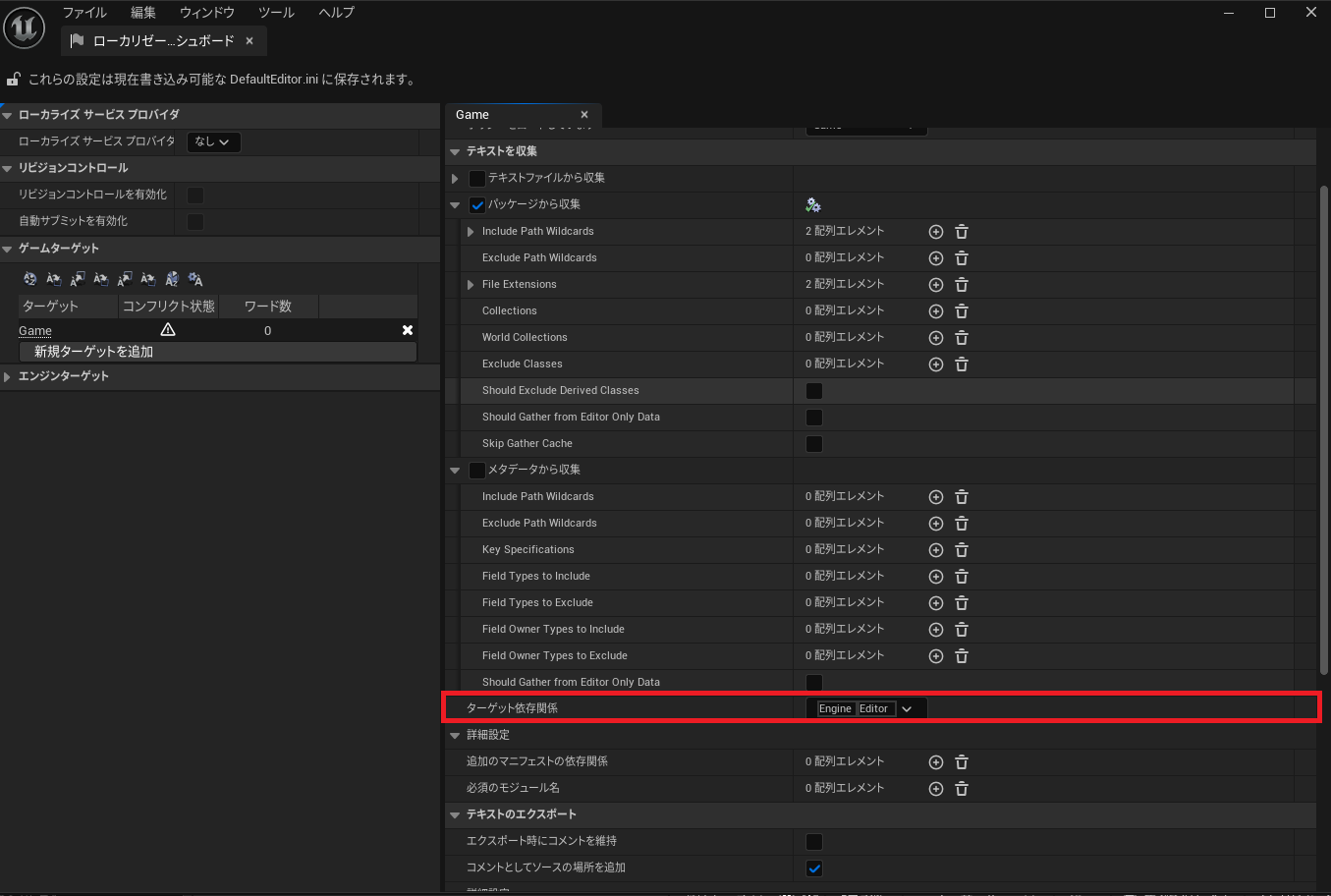Viewport: 1331px width, 896px height.
Task: Toggle Skip Gather Cache checkbox
Action: coord(814,444)
